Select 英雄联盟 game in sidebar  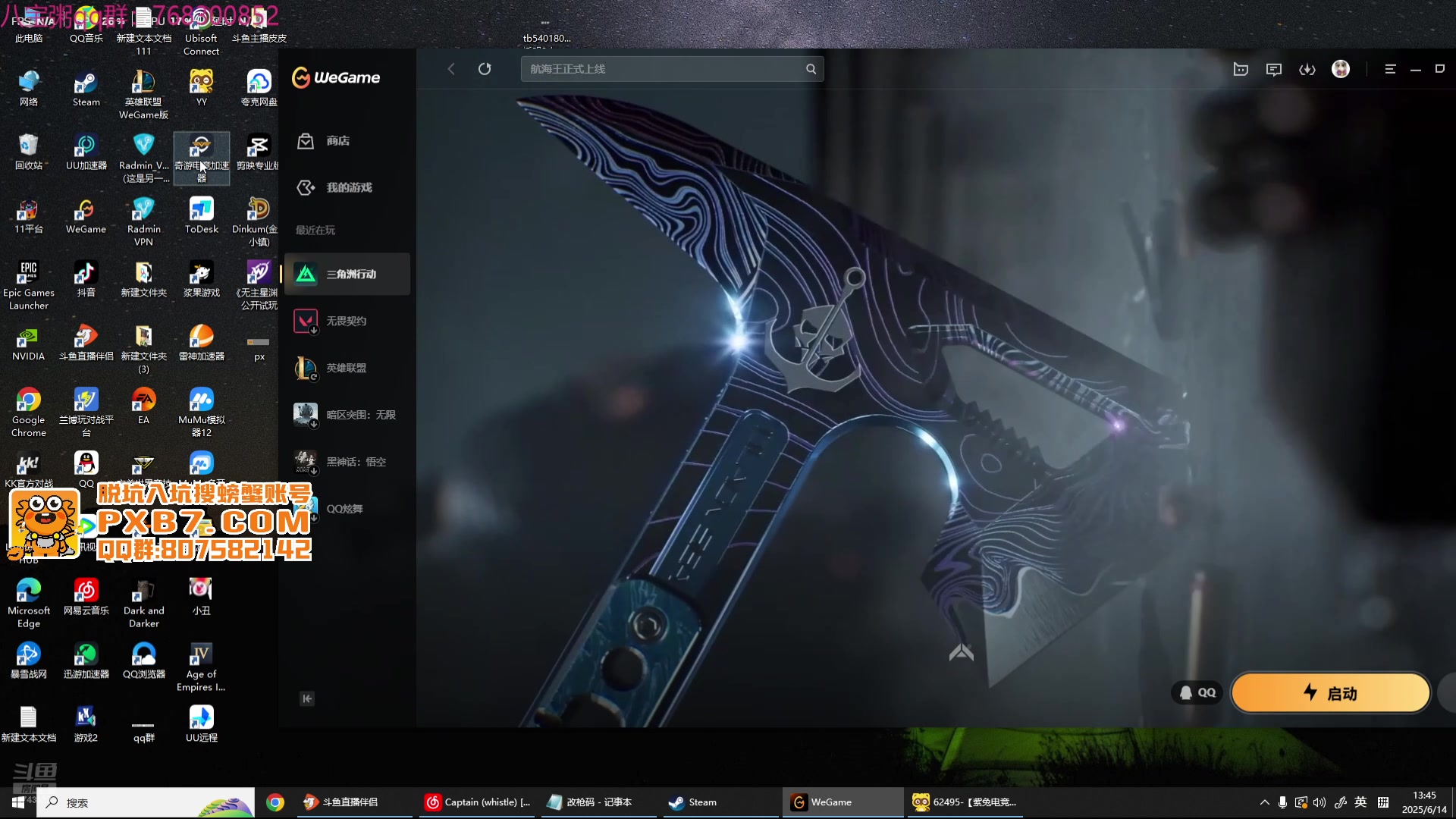click(x=347, y=369)
